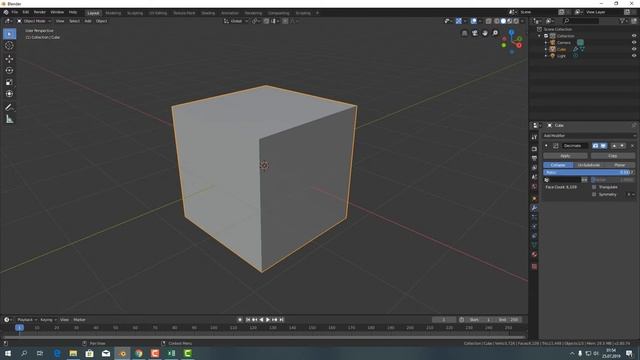Open the Global transform orientation dropdown
Image resolution: width=640 pixels, height=360 pixels.
pyautogui.click(x=236, y=21)
